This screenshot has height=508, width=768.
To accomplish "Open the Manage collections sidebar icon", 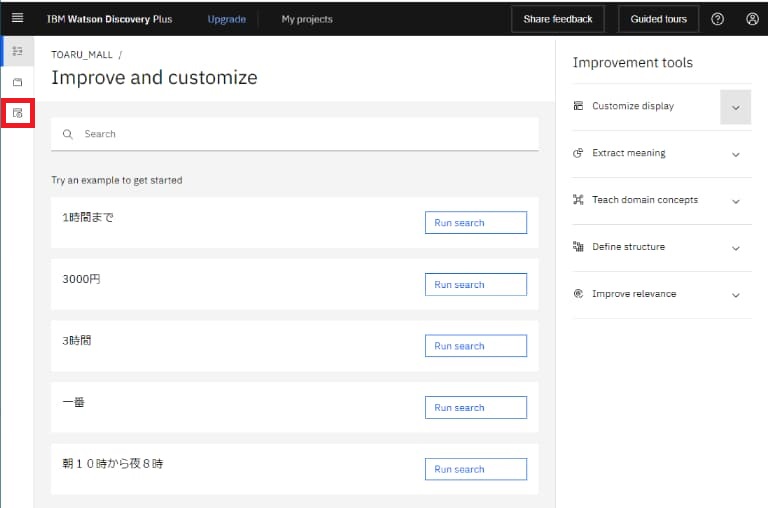I will [x=17, y=82].
